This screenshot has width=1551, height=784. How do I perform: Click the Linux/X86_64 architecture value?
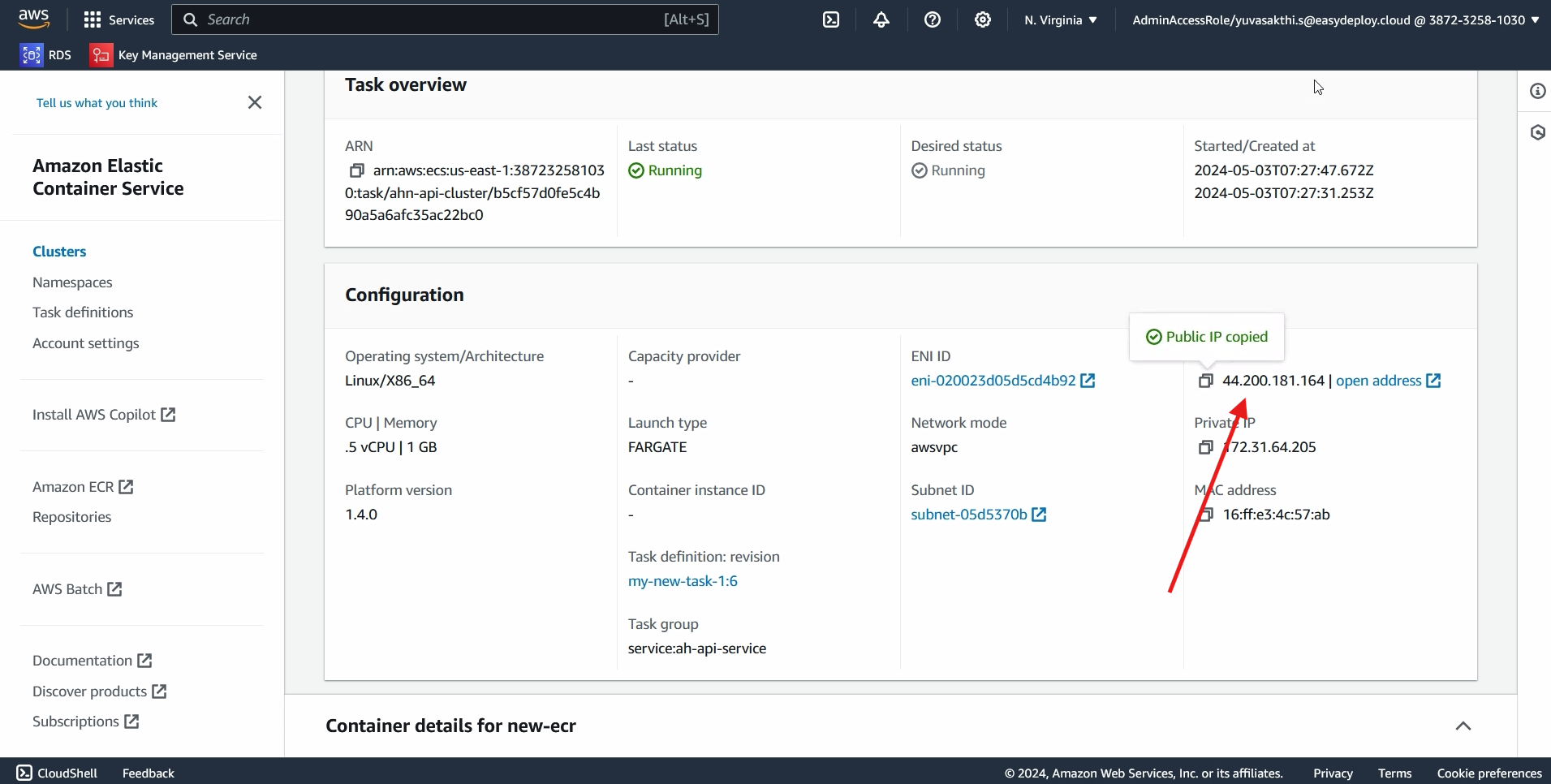tap(390, 381)
